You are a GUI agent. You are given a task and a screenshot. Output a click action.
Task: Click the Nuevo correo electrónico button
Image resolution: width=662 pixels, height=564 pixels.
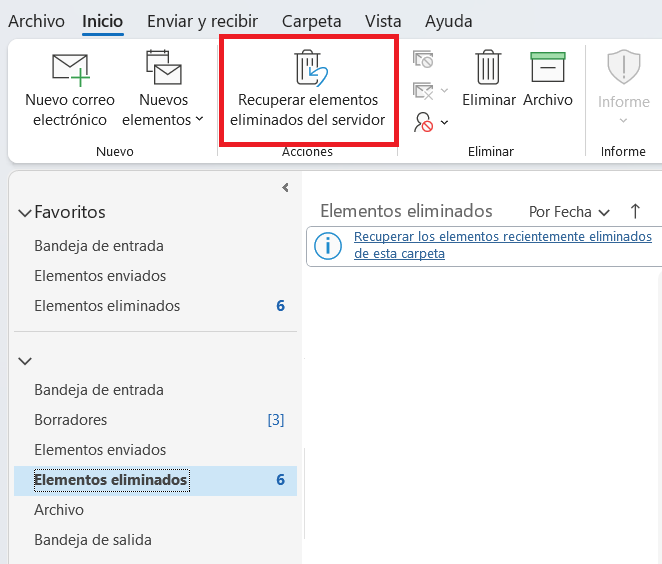[69, 90]
